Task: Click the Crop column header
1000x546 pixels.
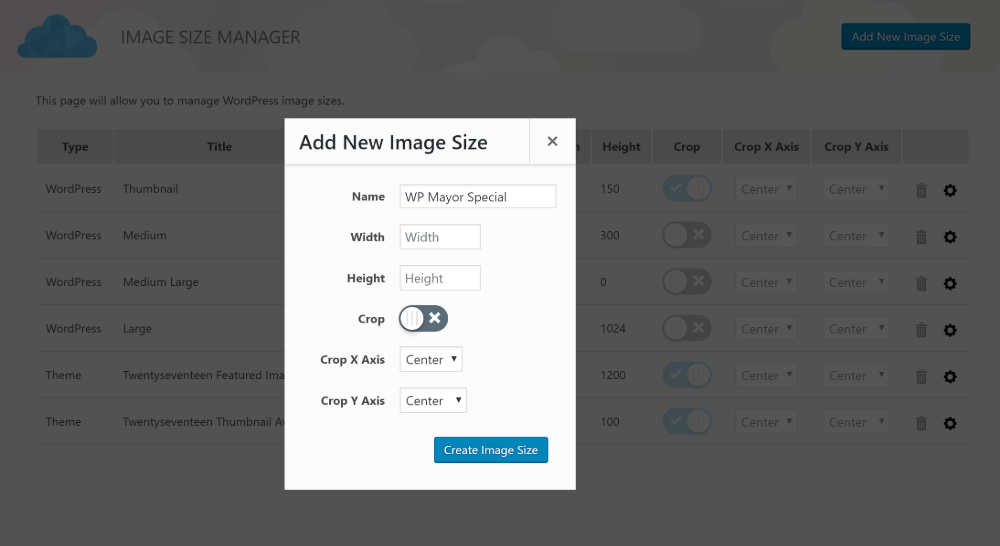Action: (687, 147)
